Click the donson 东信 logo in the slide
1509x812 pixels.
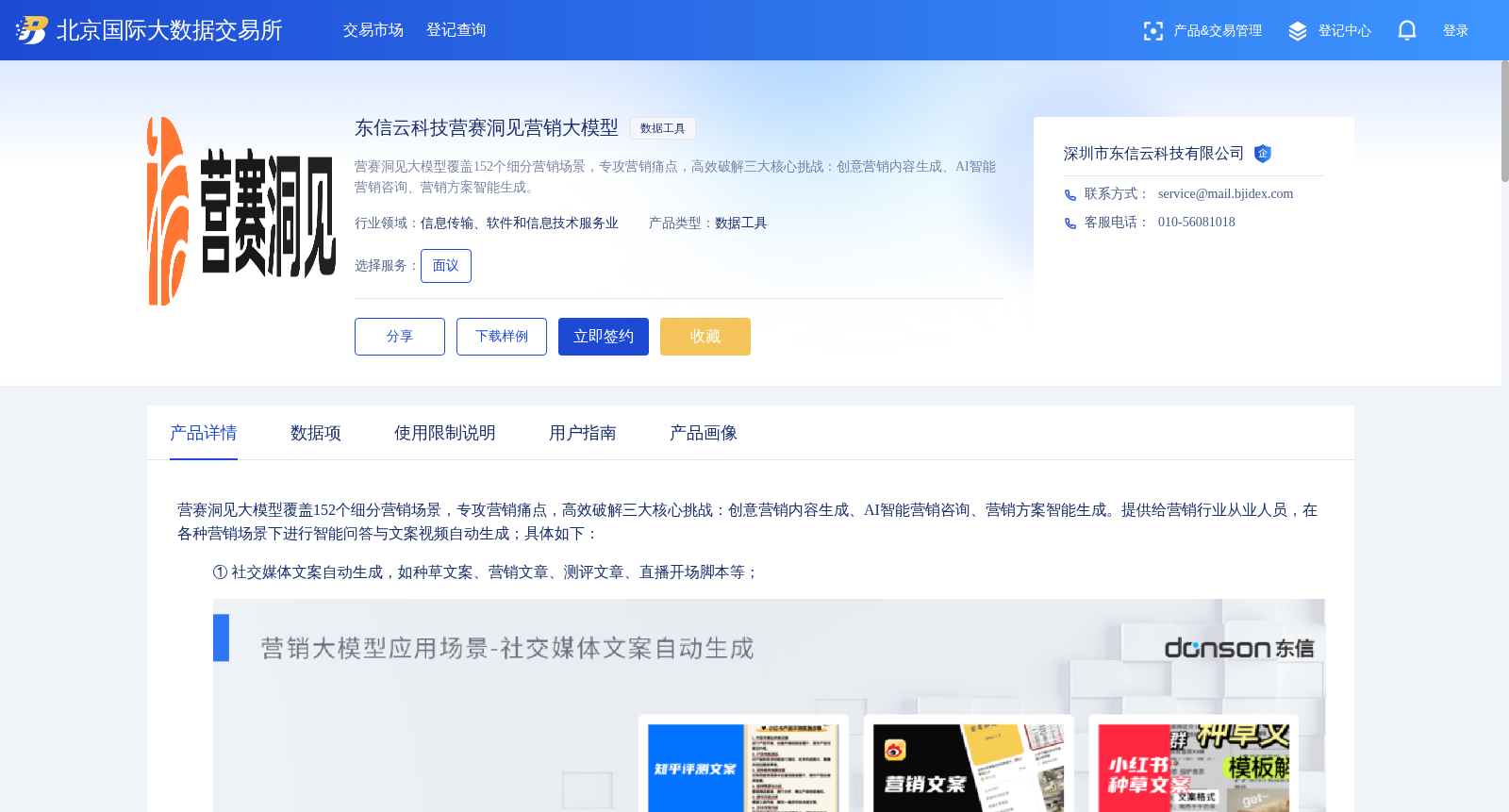tap(1239, 648)
